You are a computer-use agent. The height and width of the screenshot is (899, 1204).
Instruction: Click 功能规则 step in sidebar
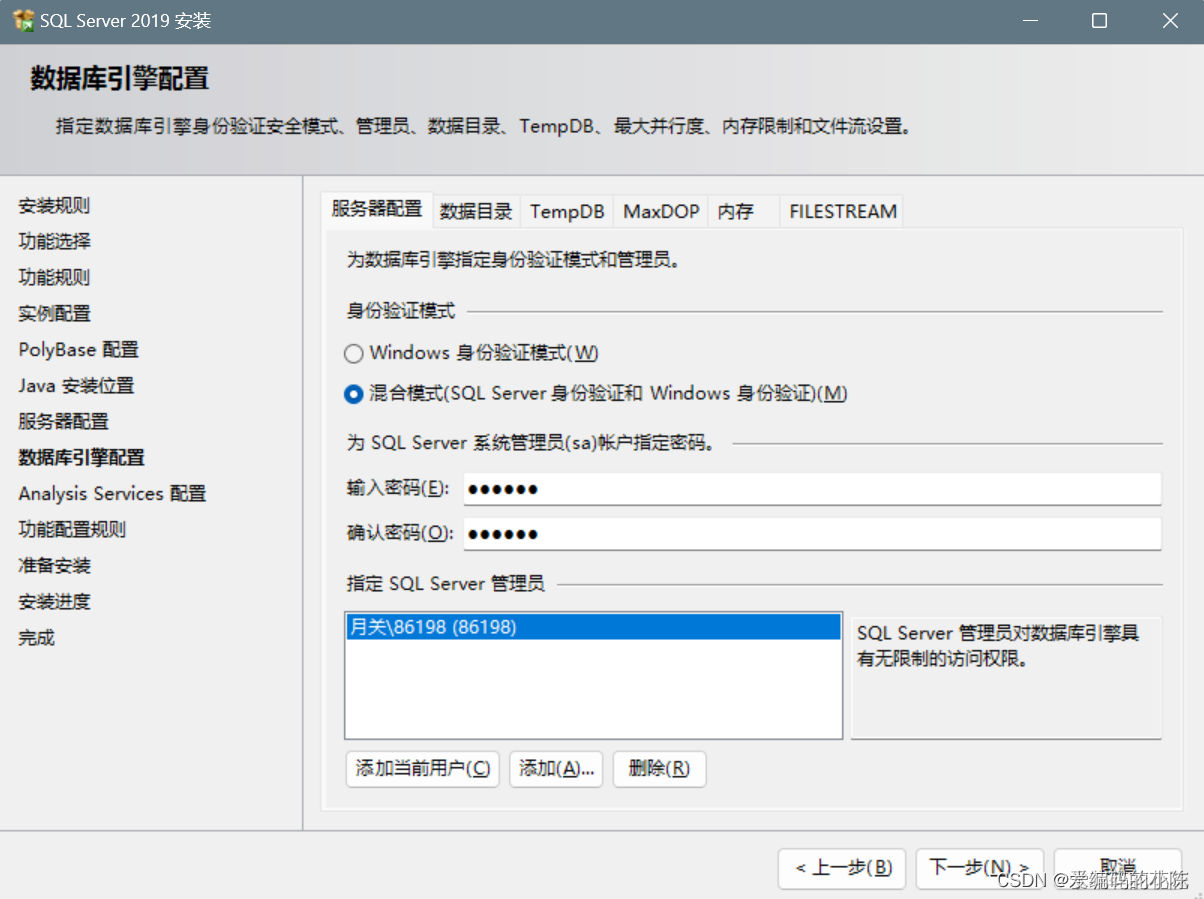[x=54, y=278]
